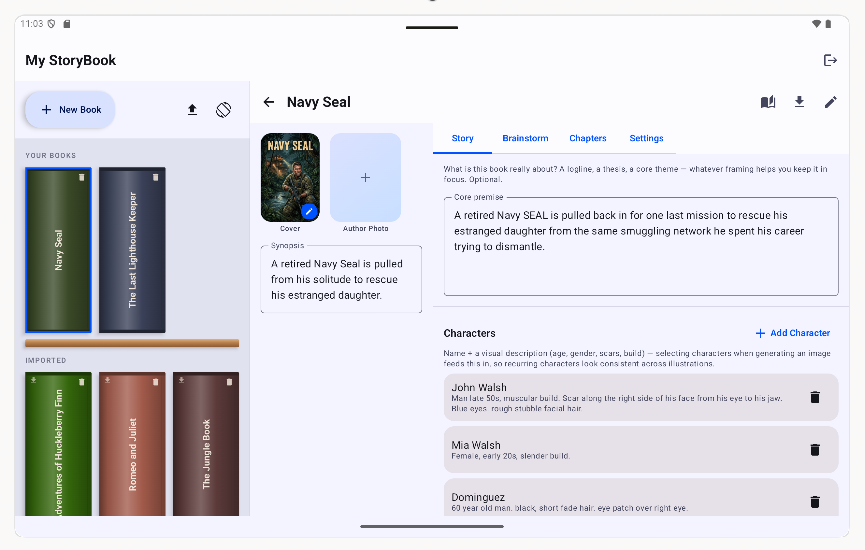Delete the Huckleberry Finn imported book

82,382
